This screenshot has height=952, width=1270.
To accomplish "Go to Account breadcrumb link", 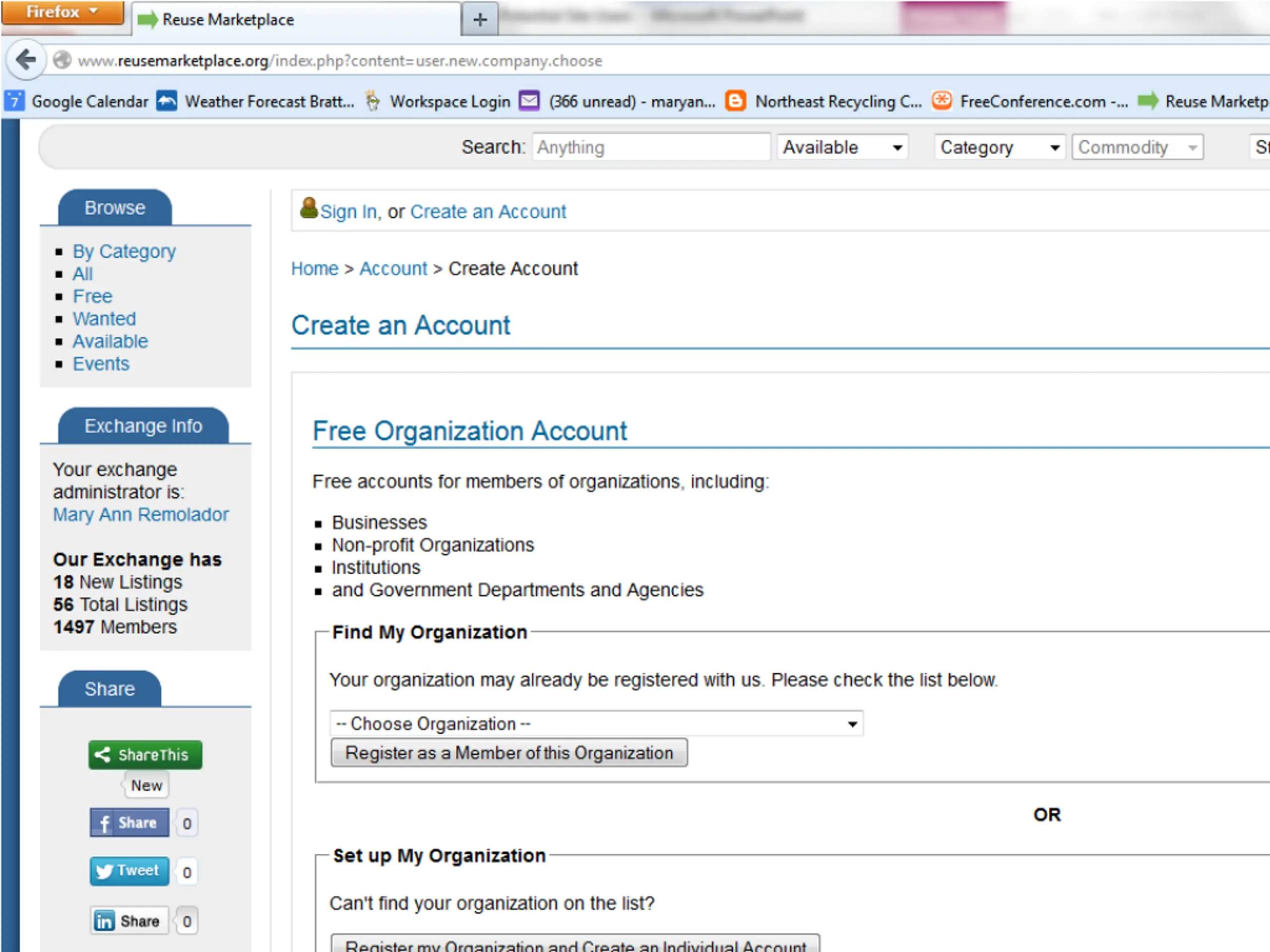I will pos(393,269).
